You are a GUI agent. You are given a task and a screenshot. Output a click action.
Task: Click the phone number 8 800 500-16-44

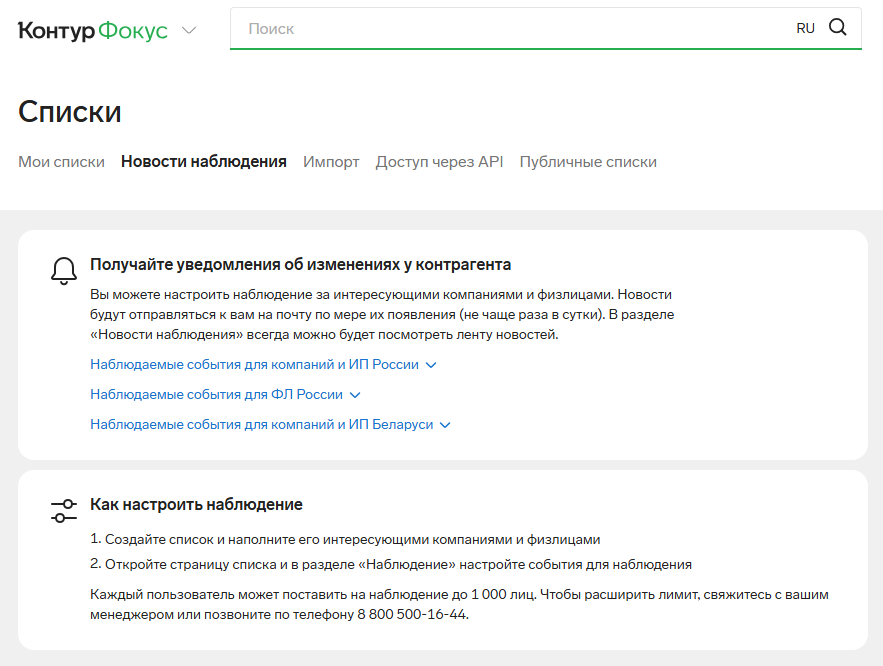click(412, 614)
